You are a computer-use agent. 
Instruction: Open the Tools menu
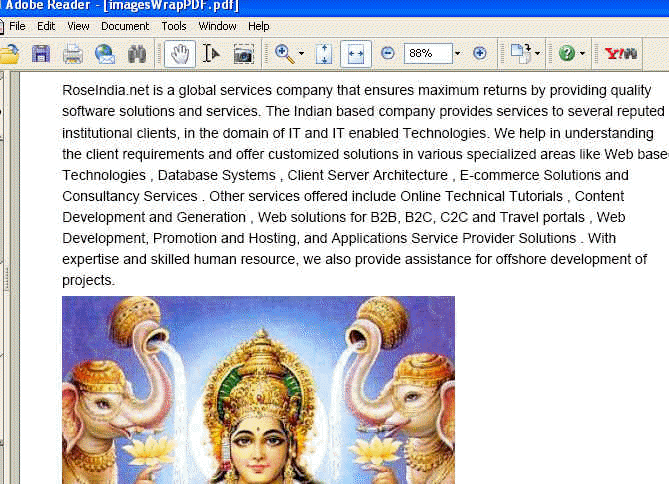[x=174, y=26]
